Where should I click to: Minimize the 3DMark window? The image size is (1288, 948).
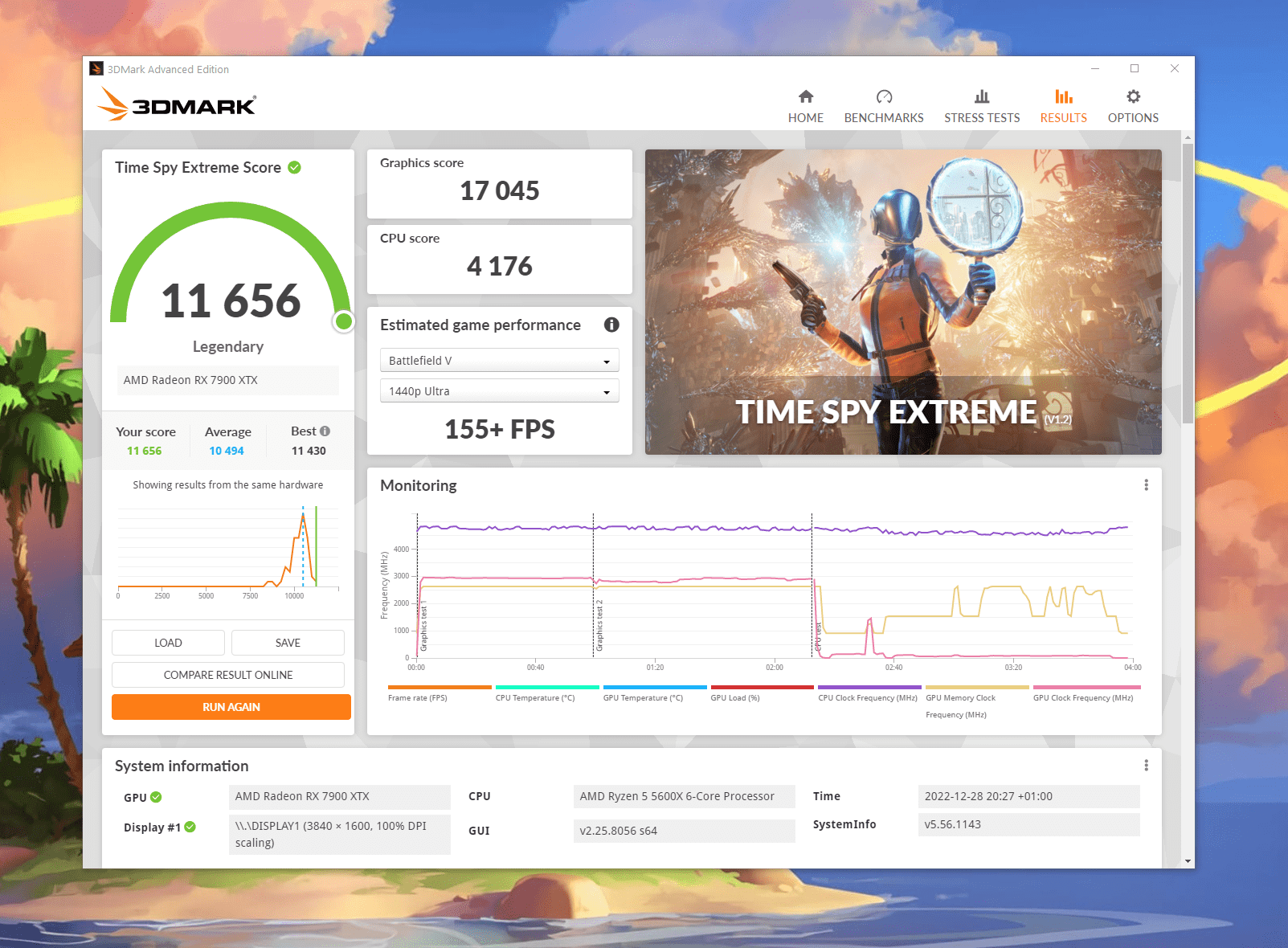coord(1095,69)
